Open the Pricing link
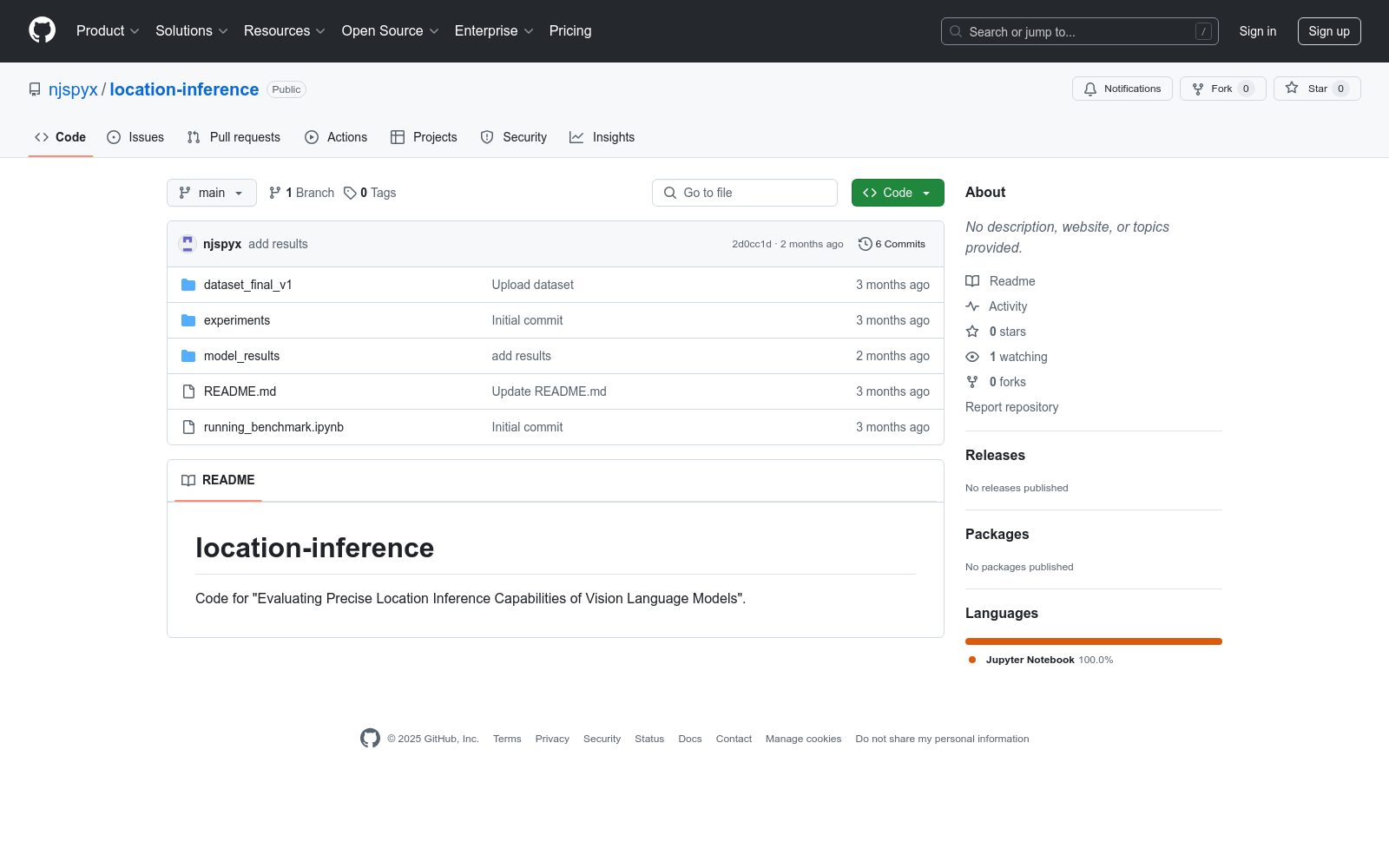Screen dimensions: 1389x868 [570, 31]
